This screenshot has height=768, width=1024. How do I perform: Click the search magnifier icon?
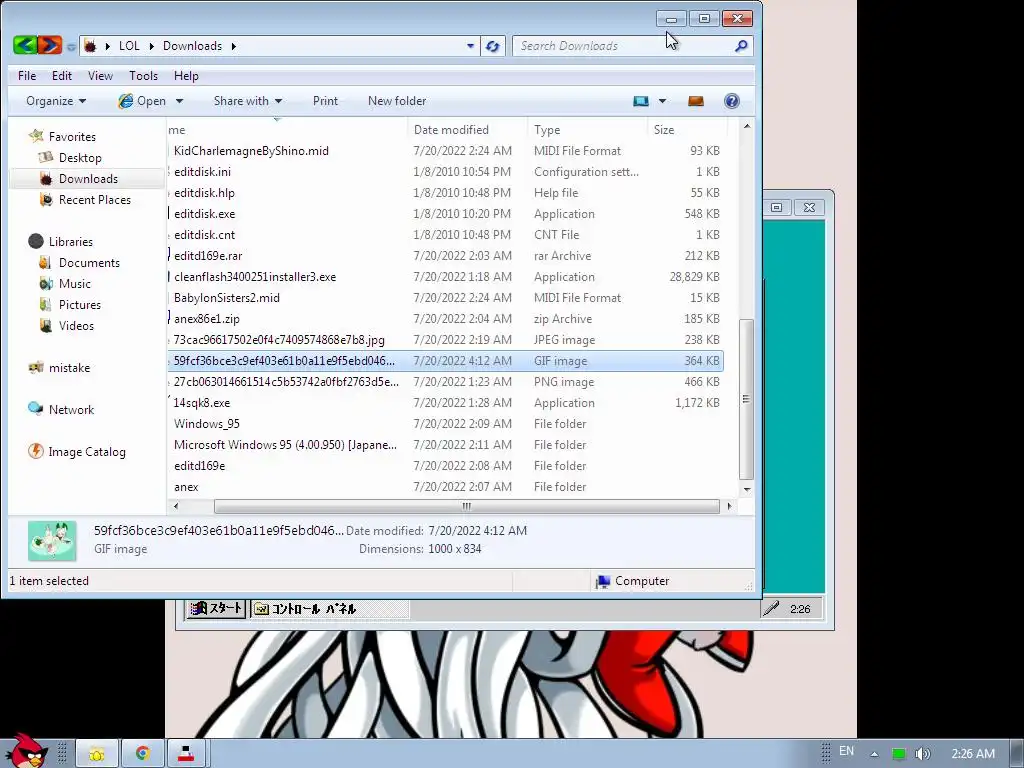coord(741,46)
